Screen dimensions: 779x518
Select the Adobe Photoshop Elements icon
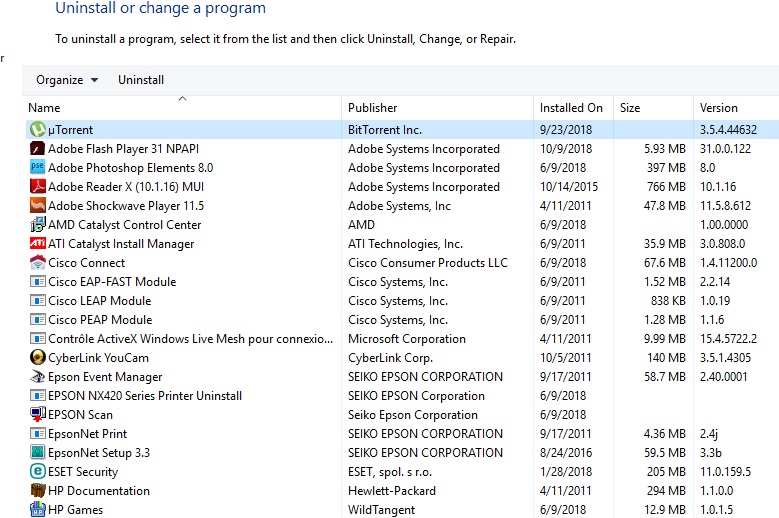37,167
